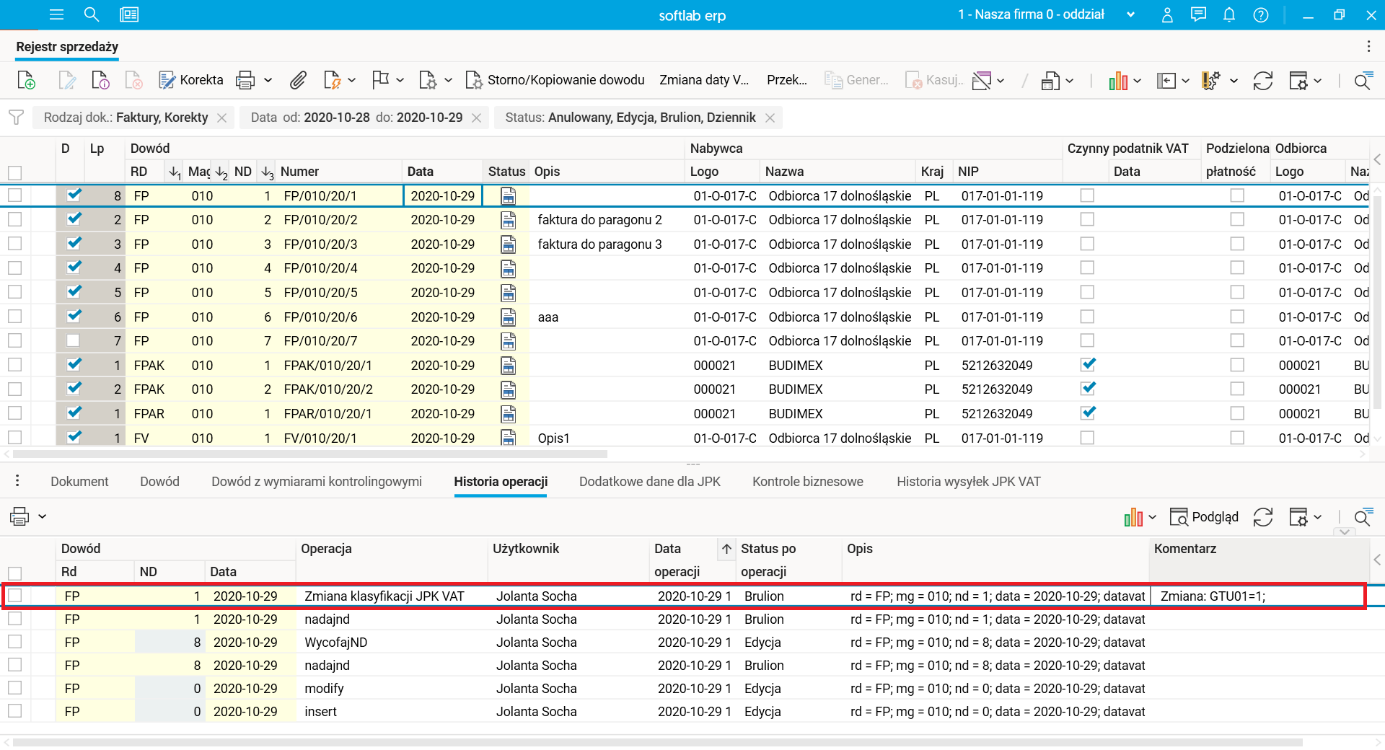Click the help question mark icon
1385x750 pixels.
pyautogui.click(x=1260, y=15)
